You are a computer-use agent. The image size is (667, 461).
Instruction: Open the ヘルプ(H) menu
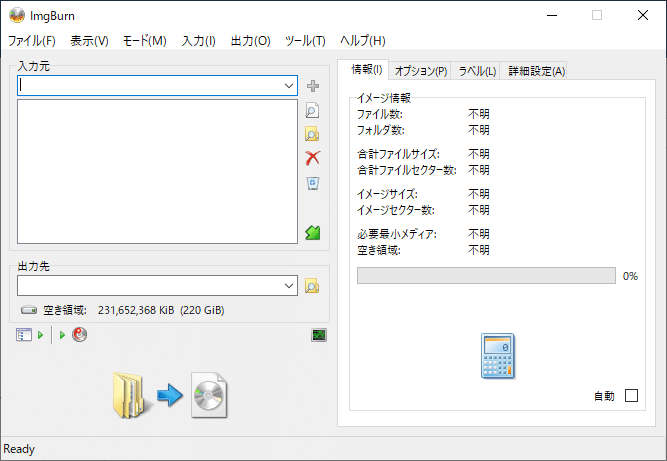363,41
